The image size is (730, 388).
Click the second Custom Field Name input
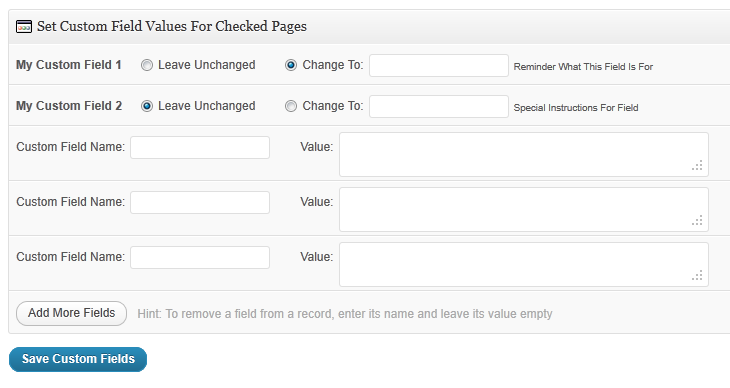click(200, 202)
